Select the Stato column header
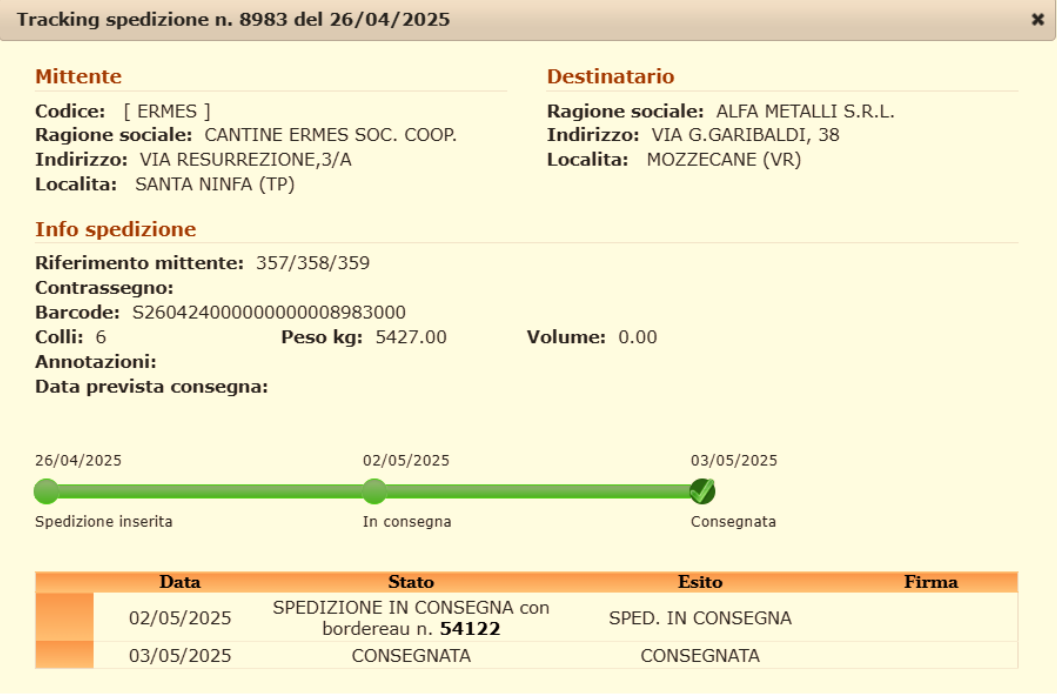Image resolution: width=1057 pixels, height=695 pixels. coord(411,582)
